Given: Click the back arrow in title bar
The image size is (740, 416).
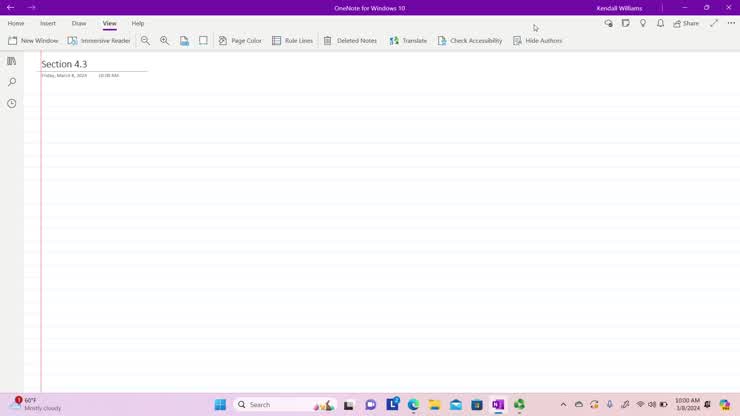Looking at the screenshot, I should tap(11, 7).
